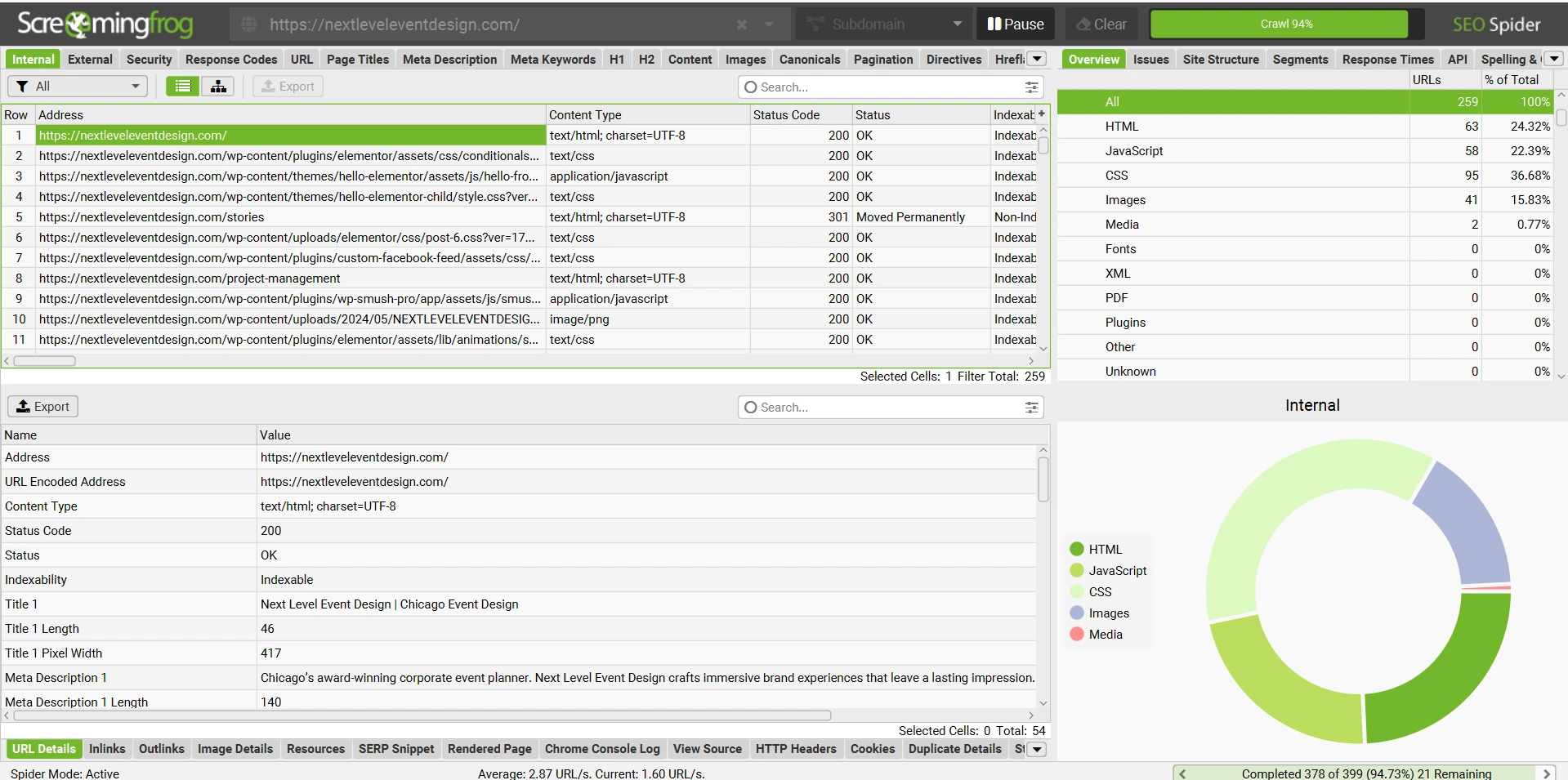Open the All filter dropdown

pos(78,87)
